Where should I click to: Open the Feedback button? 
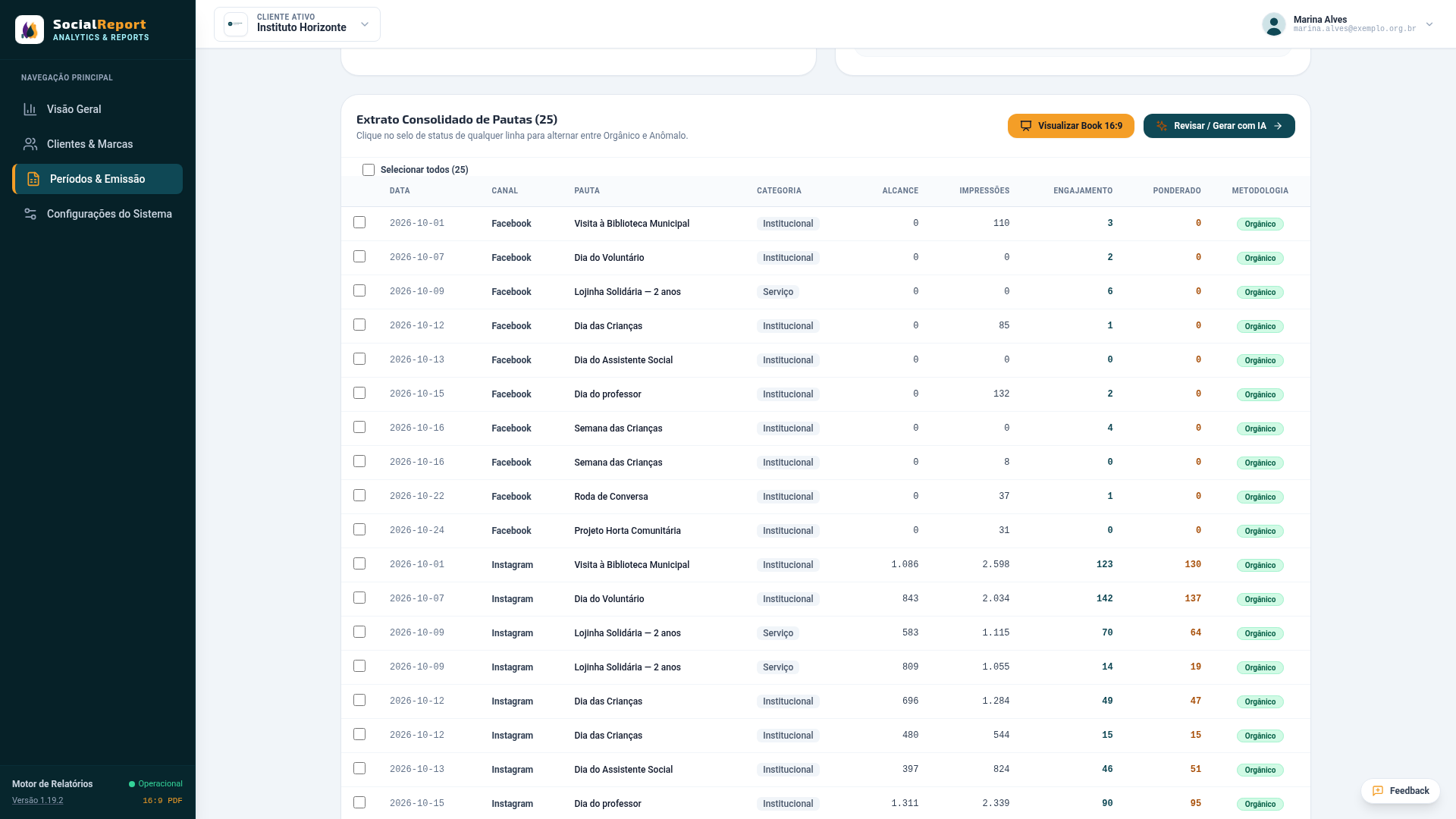click(1400, 791)
